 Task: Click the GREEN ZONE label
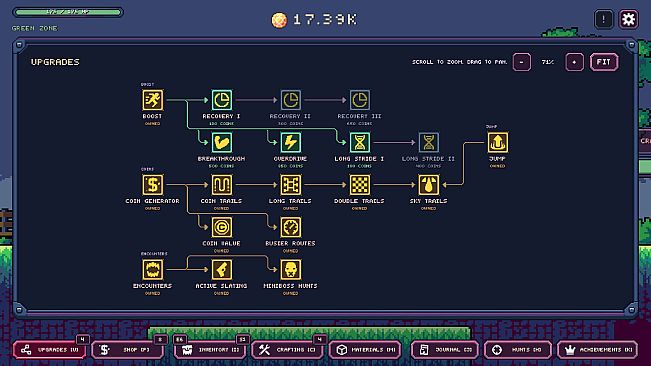point(35,28)
